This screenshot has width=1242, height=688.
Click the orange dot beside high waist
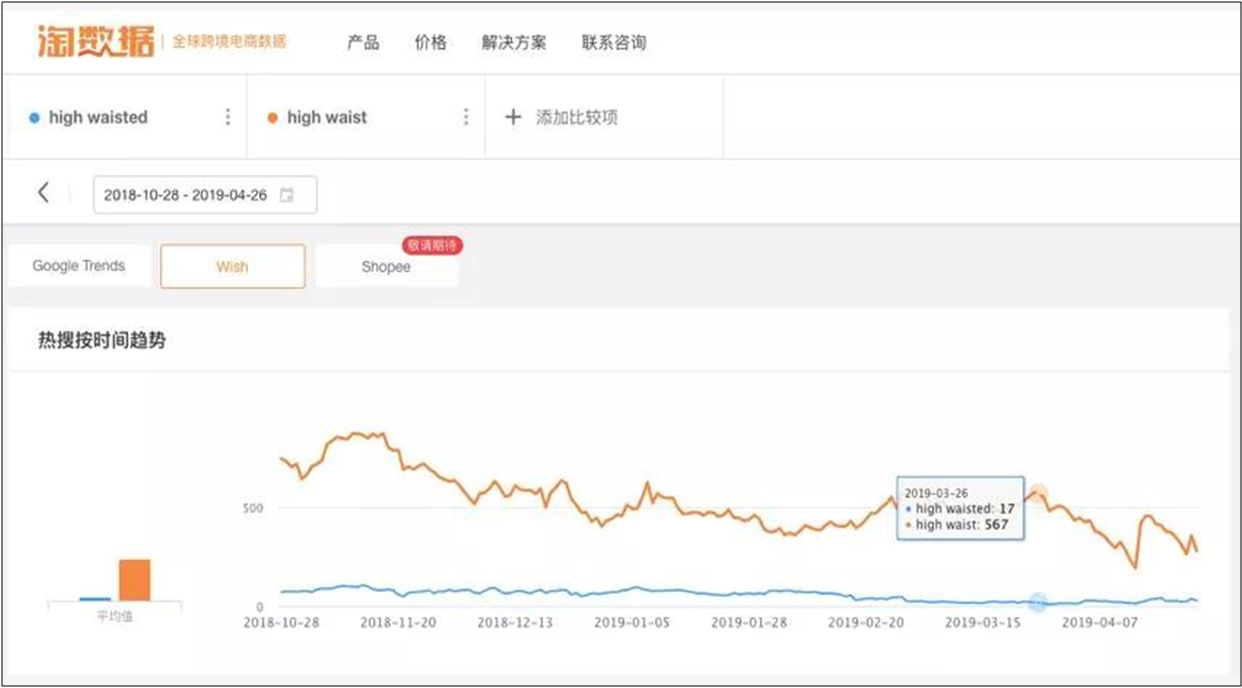pos(272,118)
